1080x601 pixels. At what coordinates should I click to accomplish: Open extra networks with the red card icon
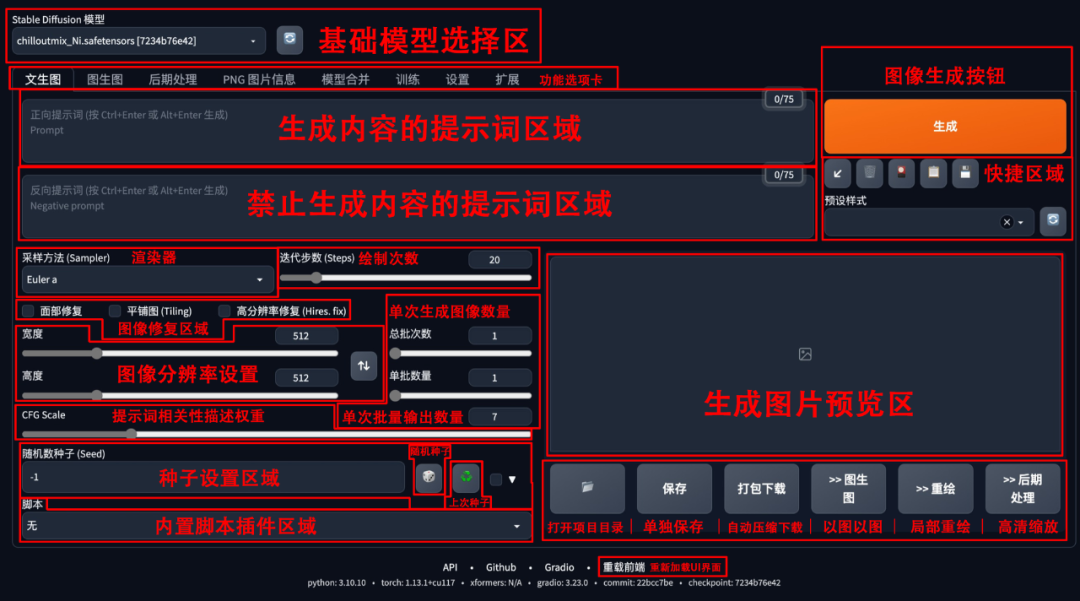tap(900, 173)
